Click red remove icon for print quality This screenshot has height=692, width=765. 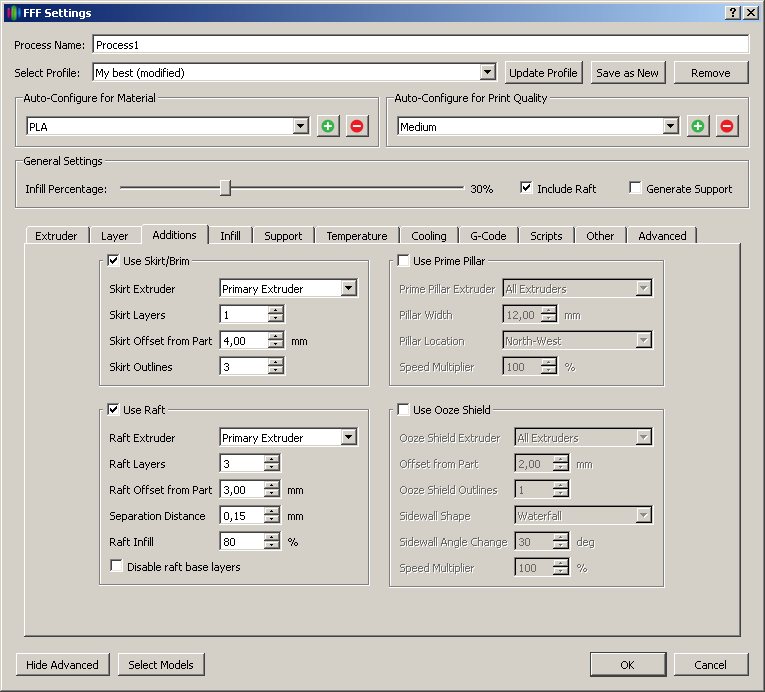[727, 126]
